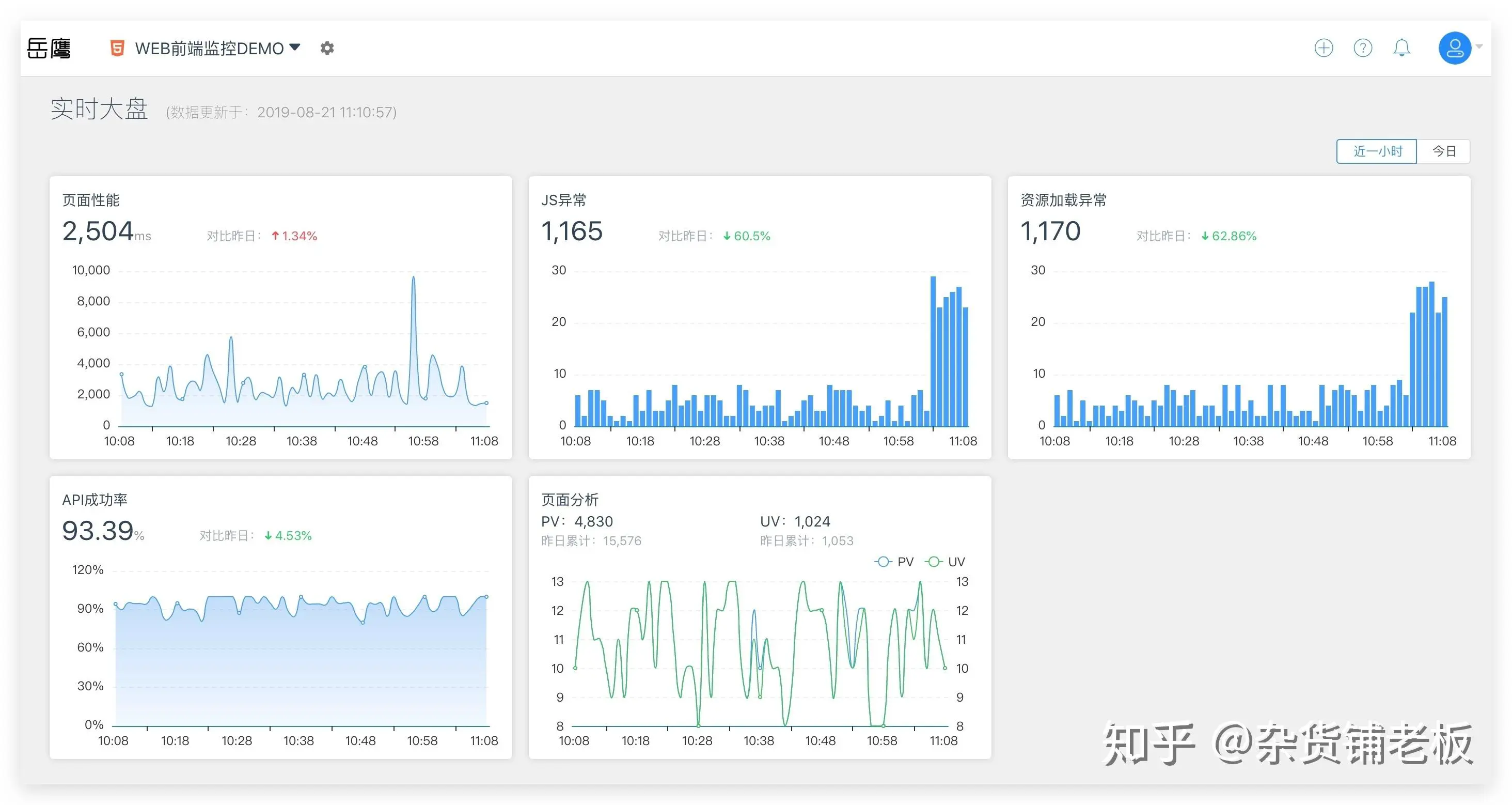Switch to 今日 time range

1443,151
